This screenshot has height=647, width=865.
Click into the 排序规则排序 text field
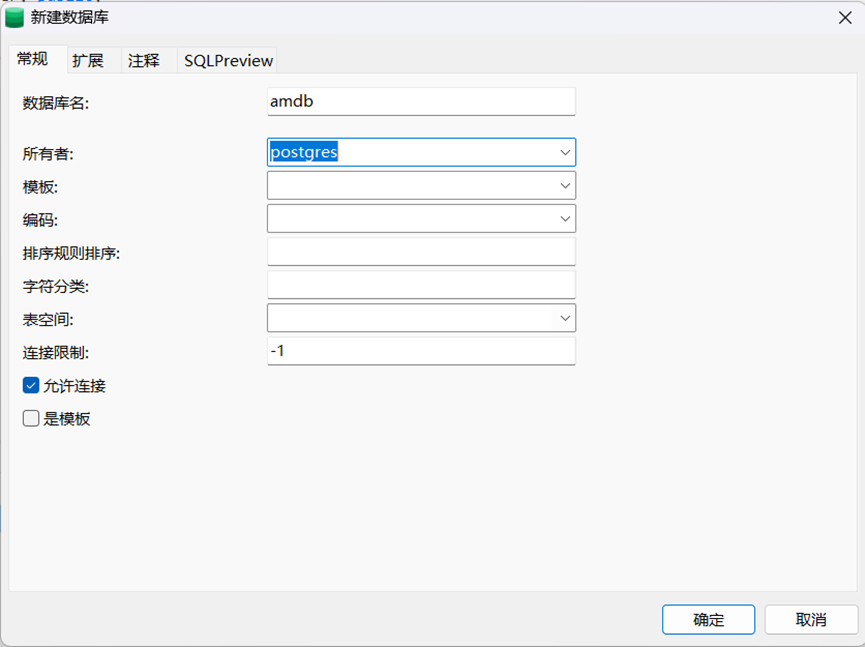[420, 252]
